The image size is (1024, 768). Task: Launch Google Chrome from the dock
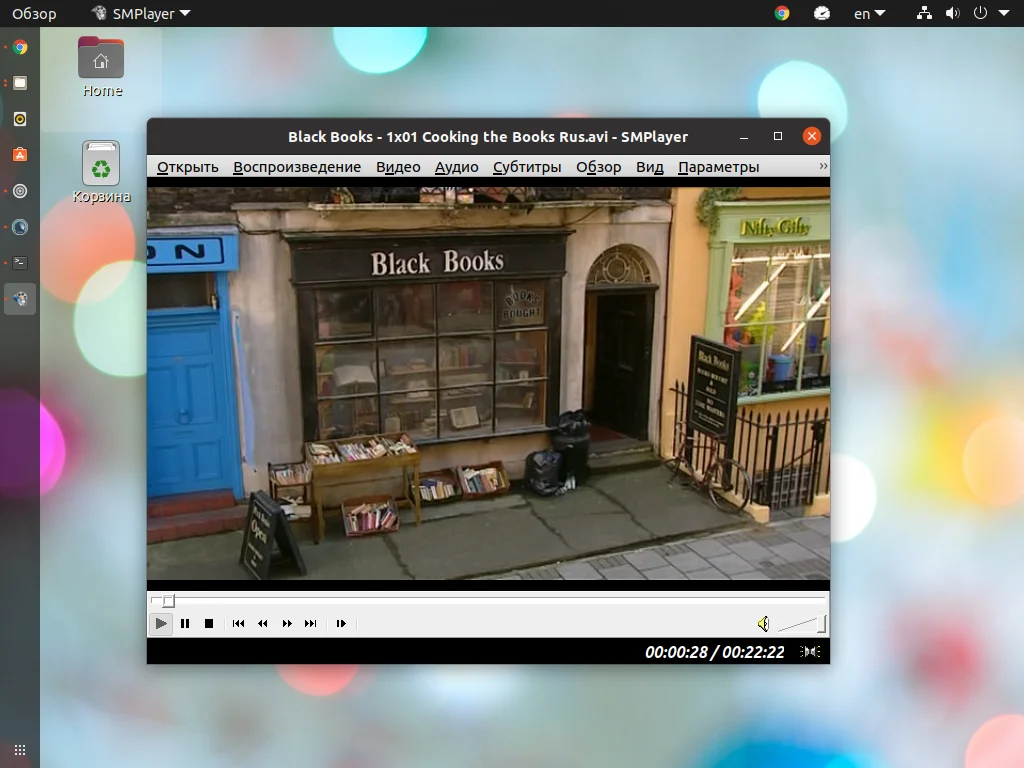pos(20,47)
